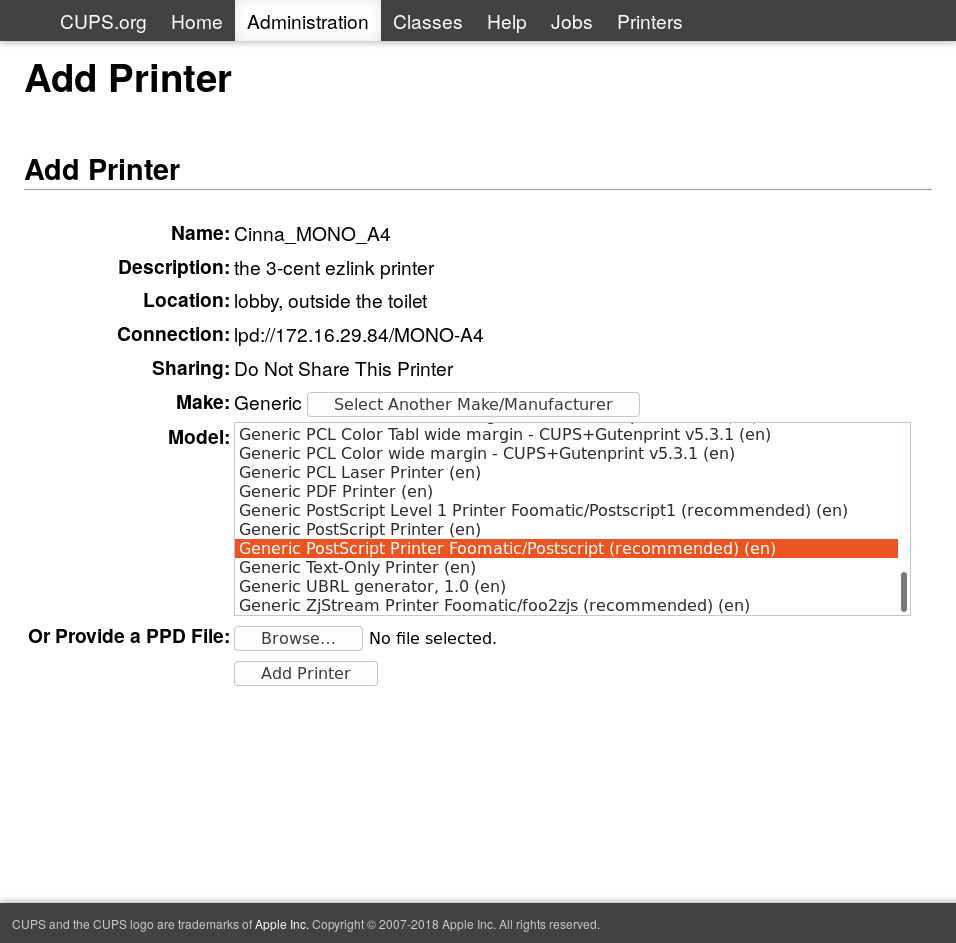Open the Administration tab

308,22
